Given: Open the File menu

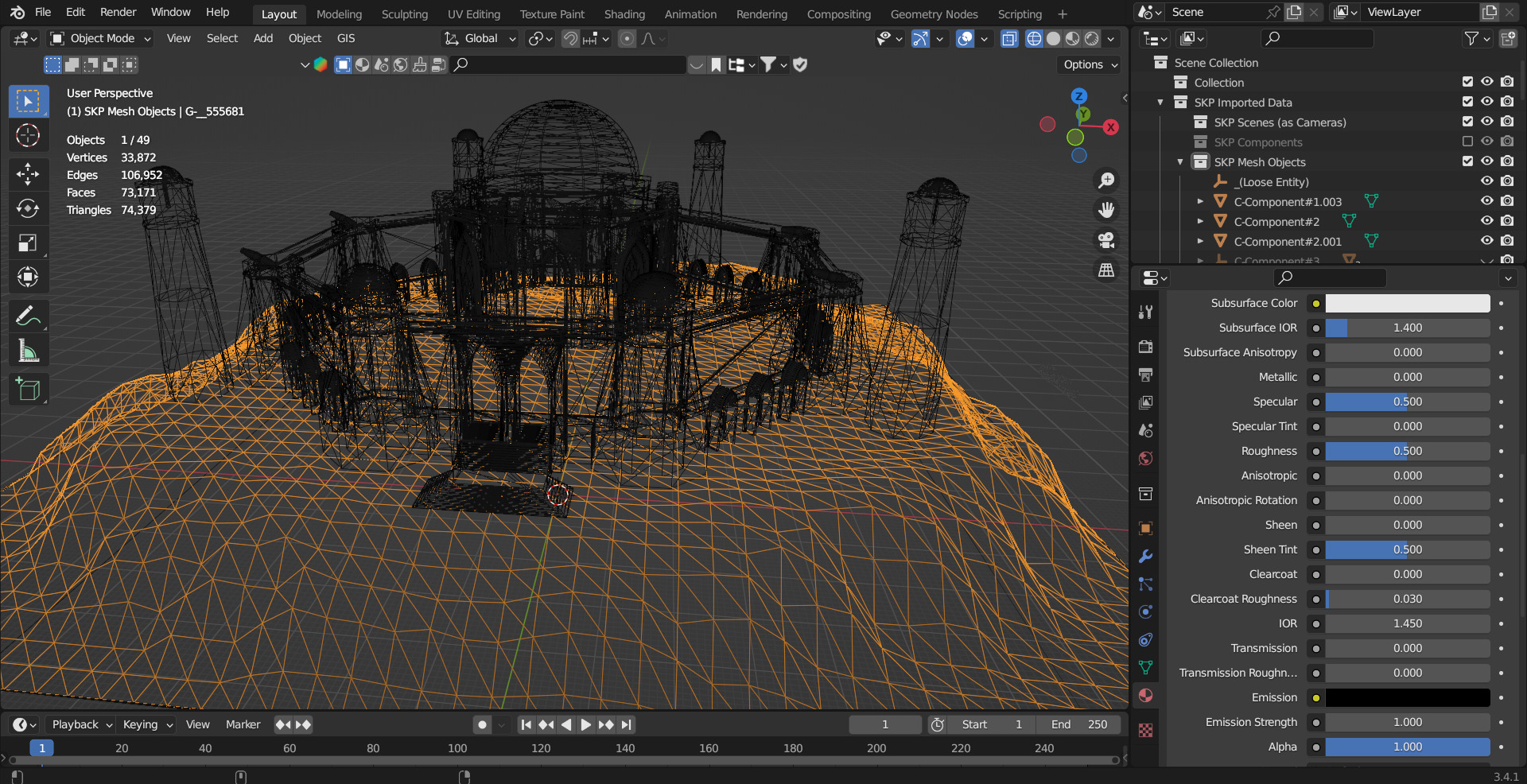Looking at the screenshot, I should (x=43, y=12).
